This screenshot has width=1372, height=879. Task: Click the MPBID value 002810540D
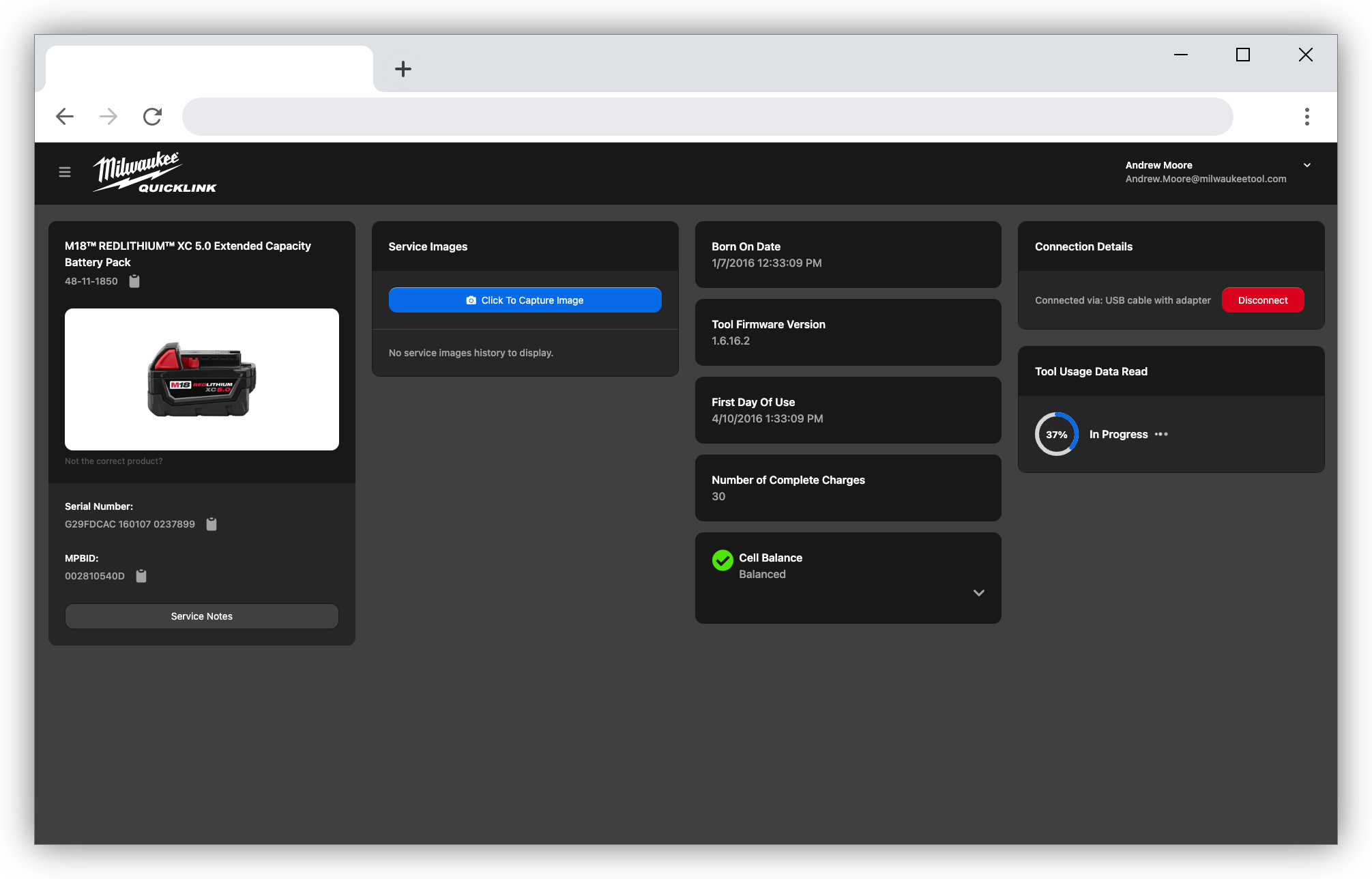point(95,576)
